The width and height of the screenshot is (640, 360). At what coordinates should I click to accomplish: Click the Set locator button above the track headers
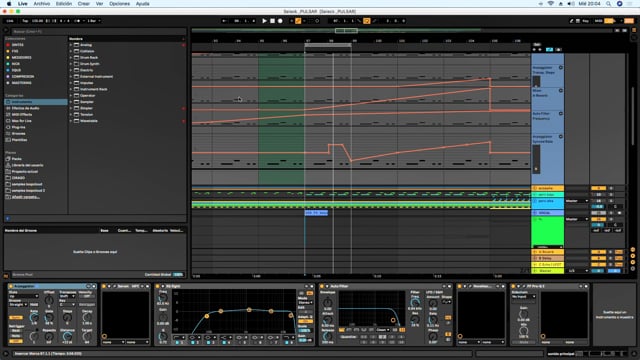537,44
